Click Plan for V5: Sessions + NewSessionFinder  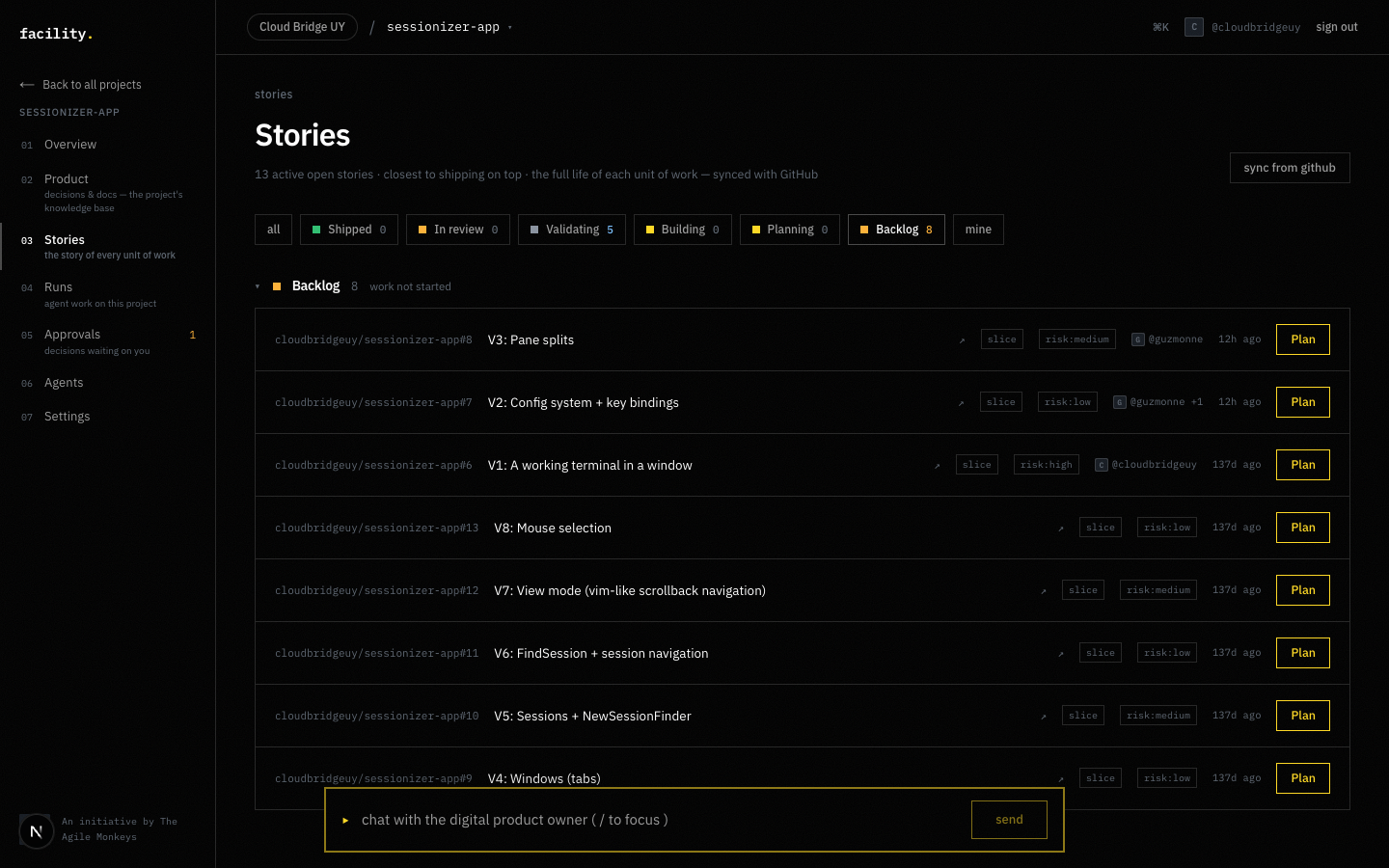(1303, 716)
